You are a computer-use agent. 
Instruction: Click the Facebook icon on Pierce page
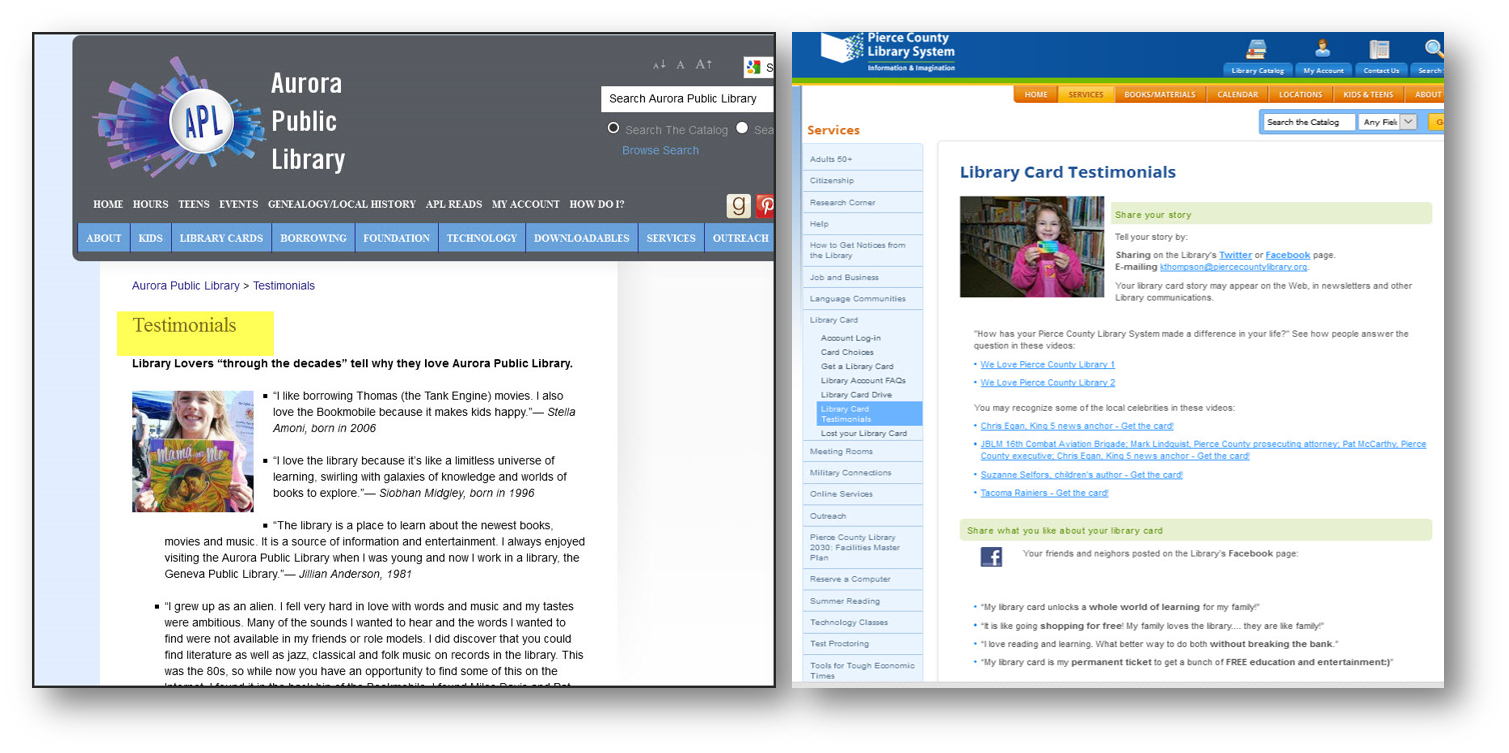click(991, 557)
